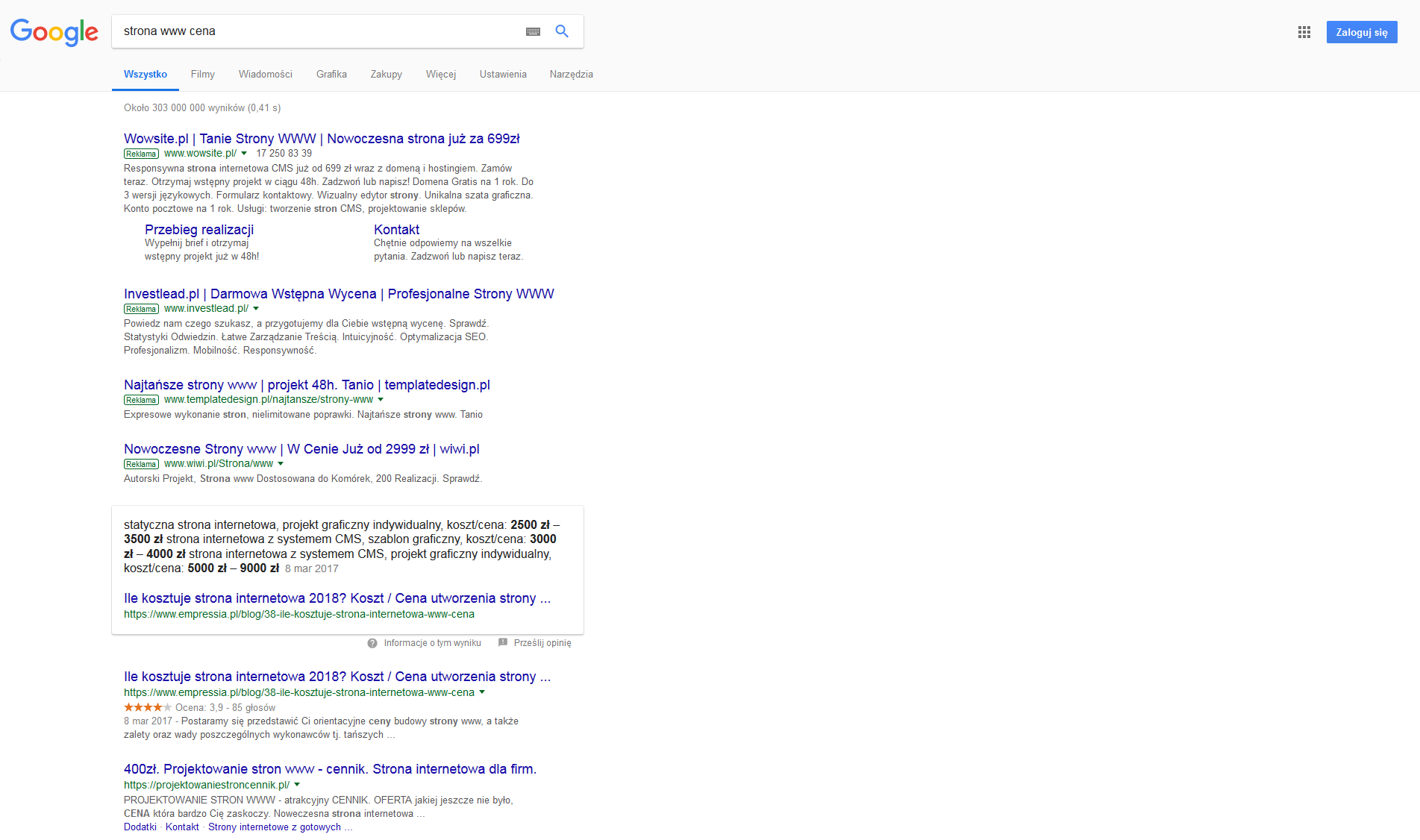
Task: Click the Zaloguj się button
Action: click(x=1362, y=32)
